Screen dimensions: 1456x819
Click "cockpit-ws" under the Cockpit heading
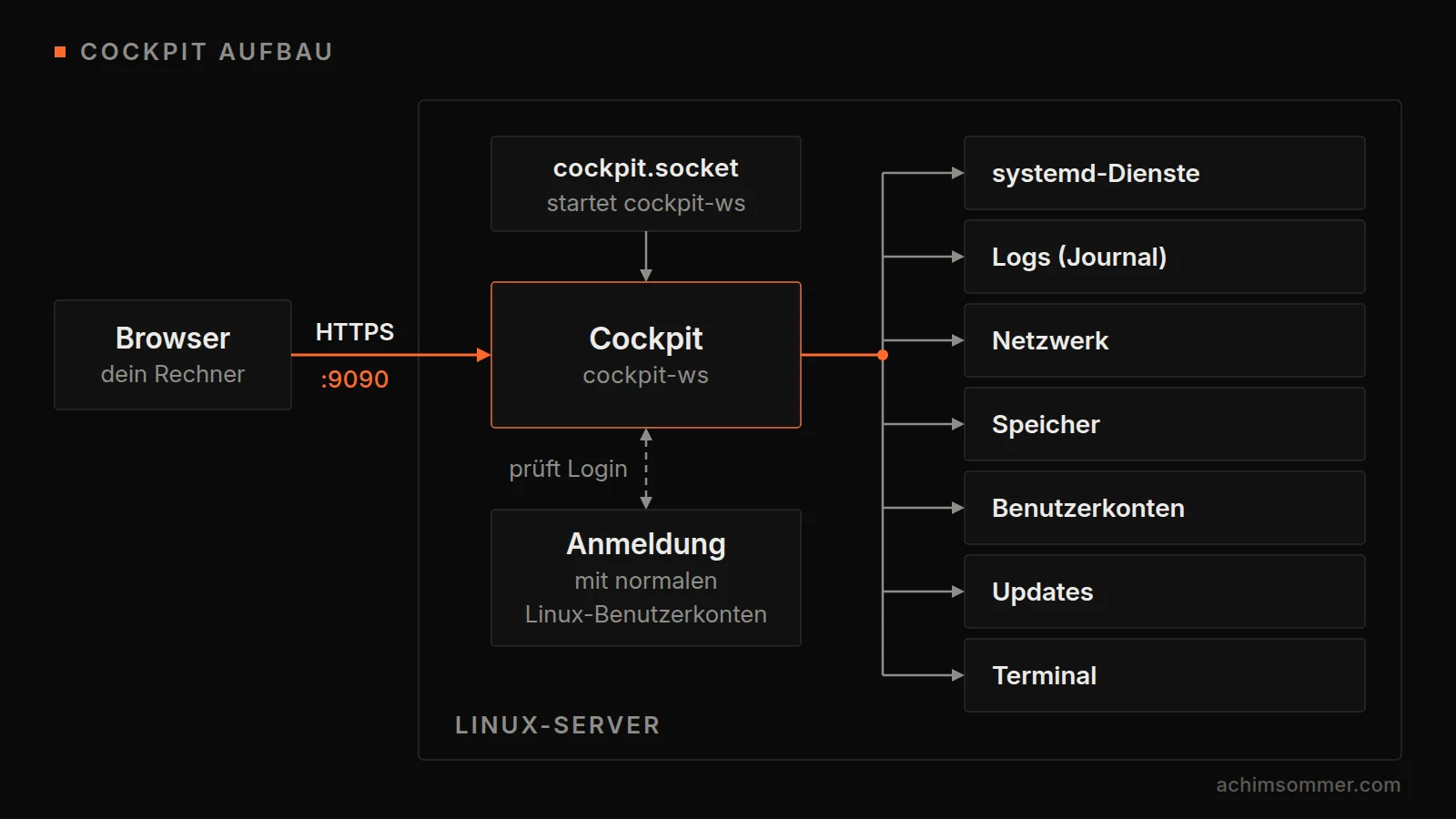646,375
